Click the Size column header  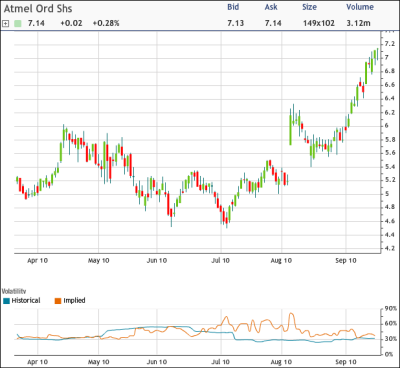[x=309, y=7]
